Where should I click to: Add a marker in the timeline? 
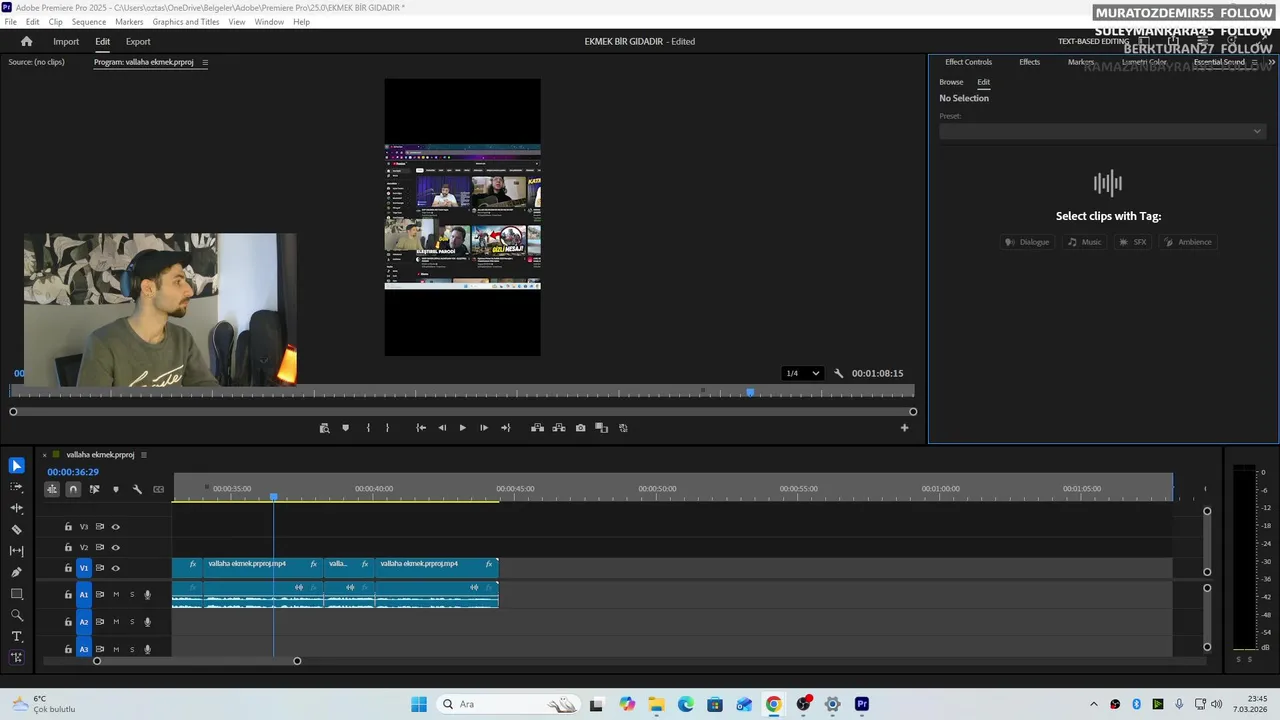pyautogui.click(x=116, y=489)
